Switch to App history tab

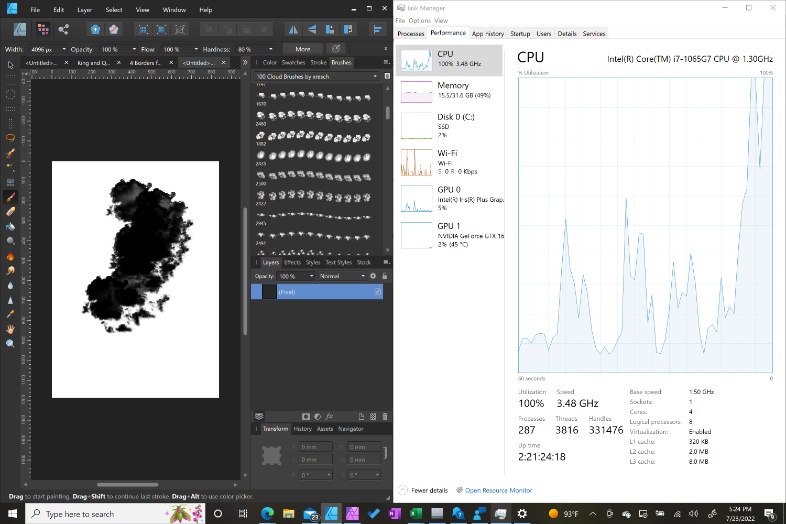[488, 33]
